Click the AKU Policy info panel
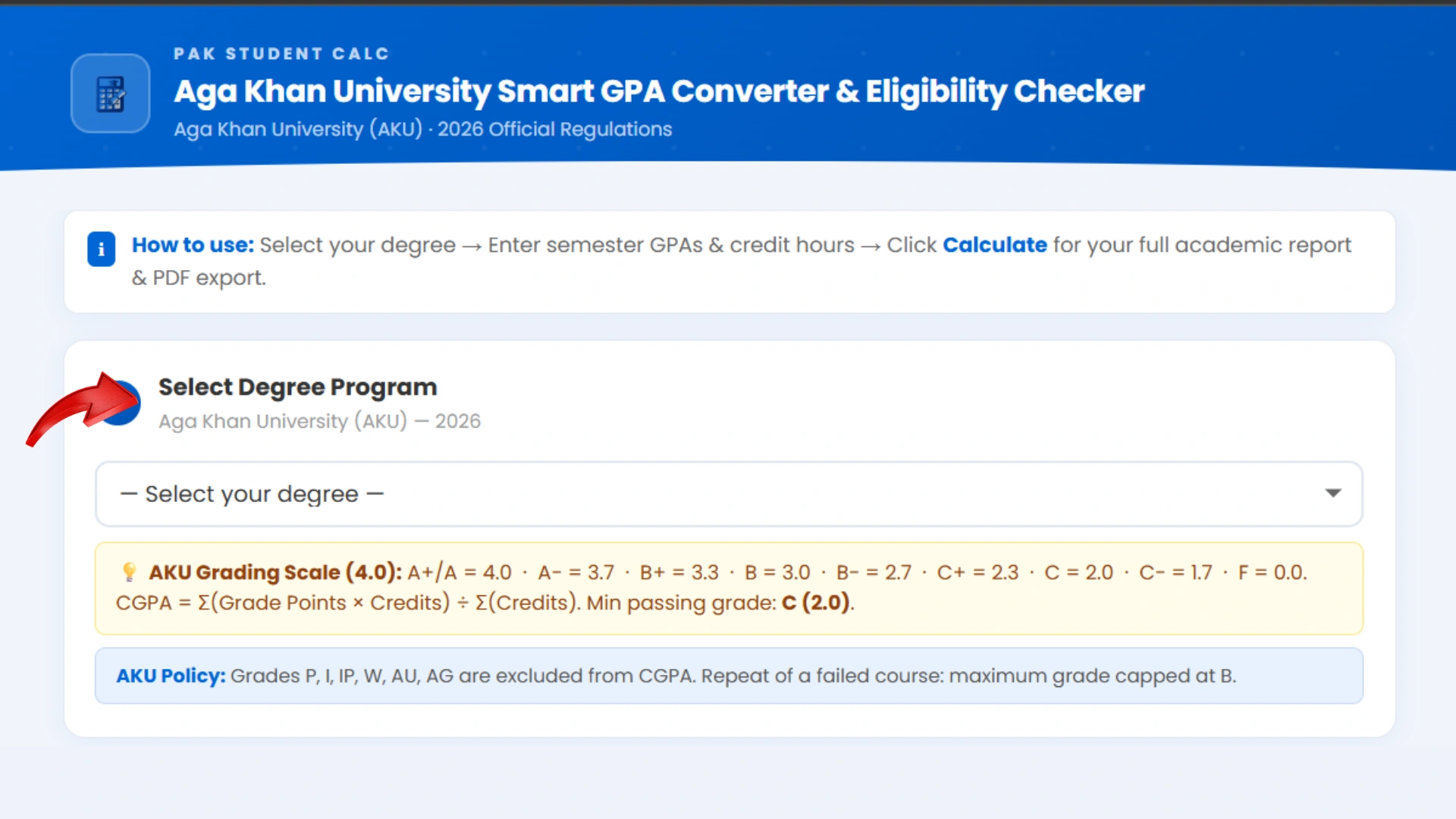Image resolution: width=1456 pixels, height=819 pixels. 728,675
